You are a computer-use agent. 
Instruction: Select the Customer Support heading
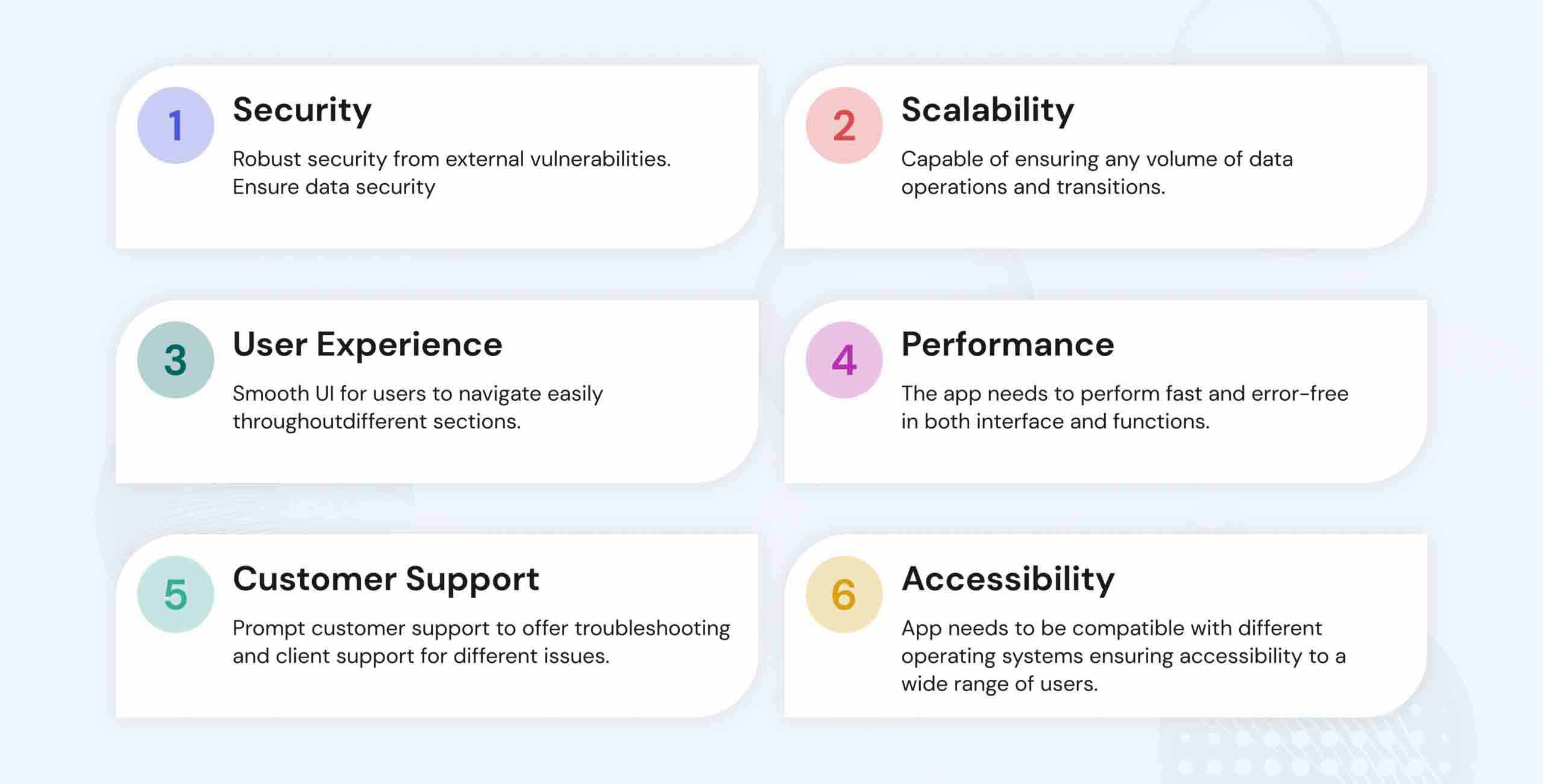(386, 580)
